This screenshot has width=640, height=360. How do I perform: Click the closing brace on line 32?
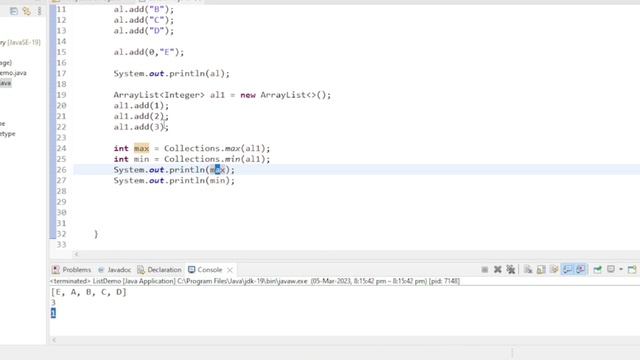click(x=96, y=234)
